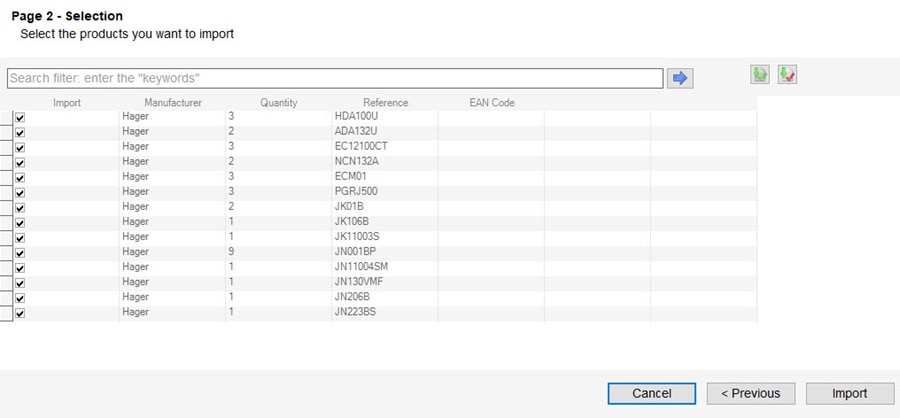Click Hager manufacturer cell in HDA100U row
Image resolution: width=900 pixels, height=418 pixels.
(172, 117)
